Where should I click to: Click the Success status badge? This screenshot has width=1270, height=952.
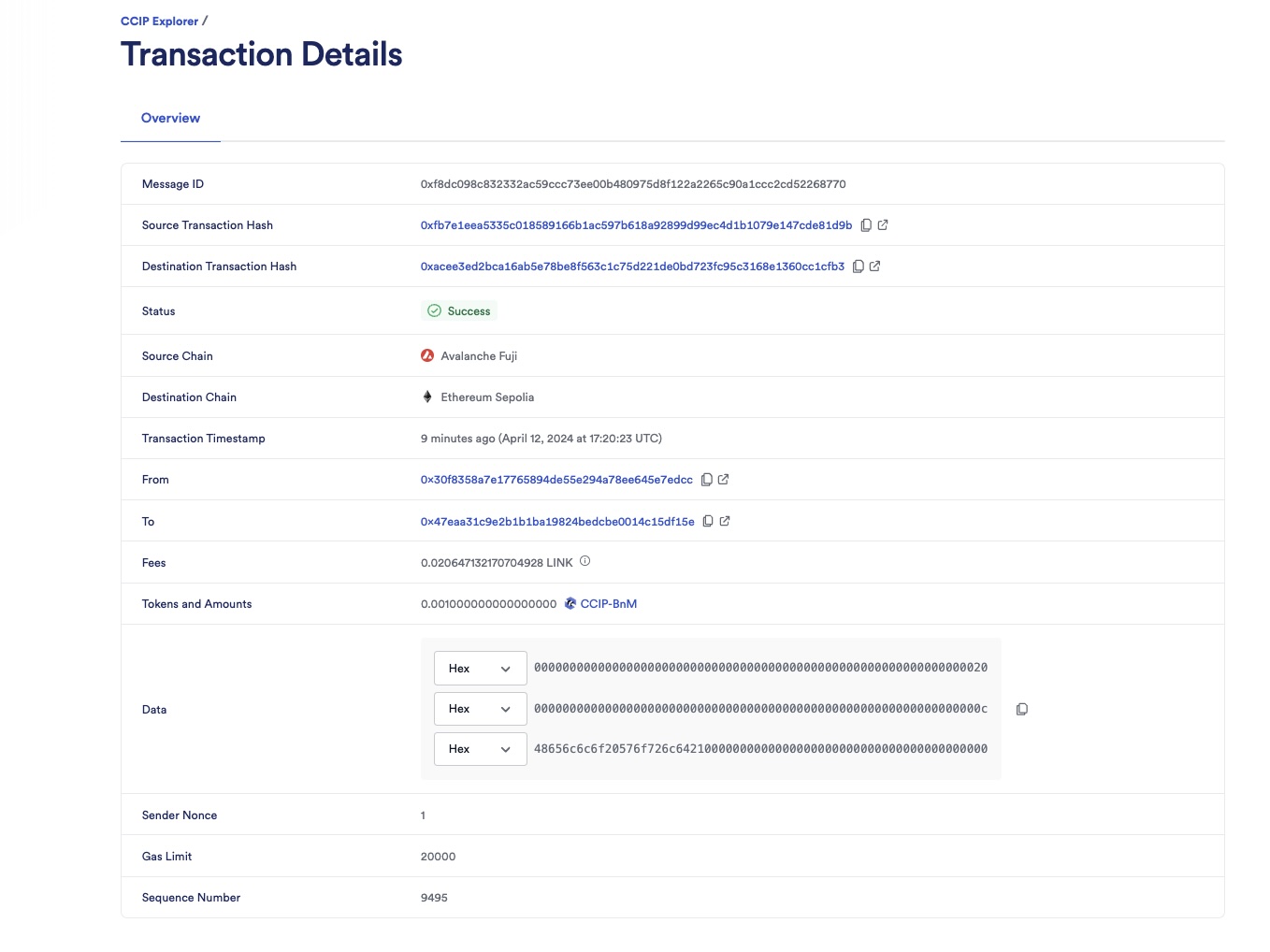tap(459, 310)
